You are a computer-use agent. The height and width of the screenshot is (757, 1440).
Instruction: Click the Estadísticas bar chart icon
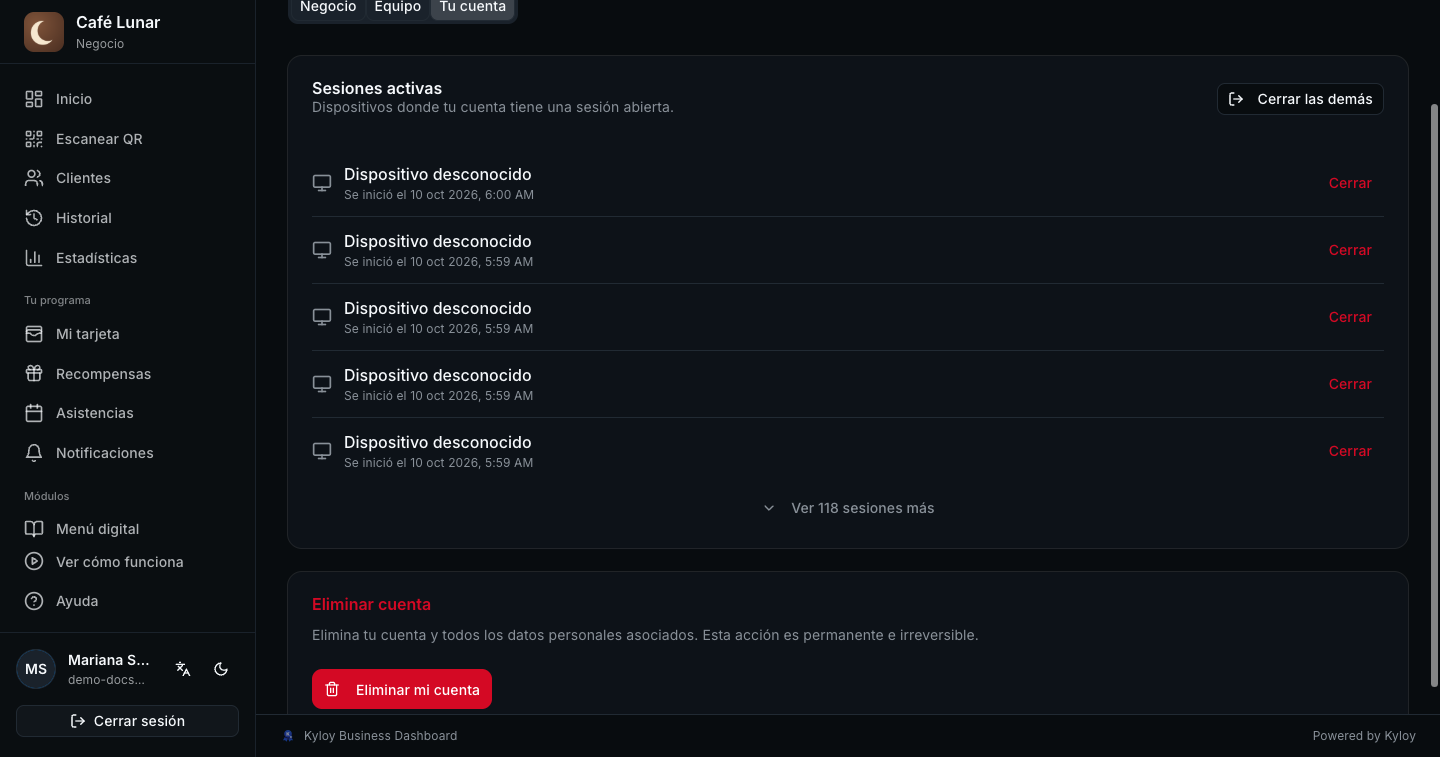(x=34, y=258)
